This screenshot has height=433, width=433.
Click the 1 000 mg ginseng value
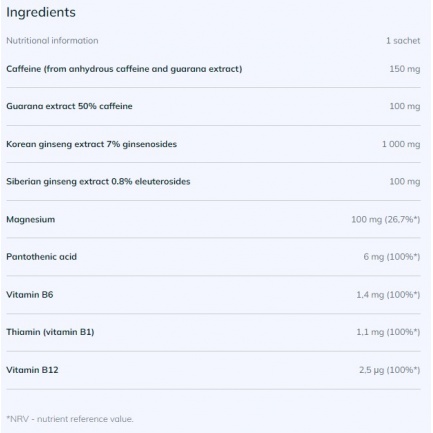coord(401,144)
